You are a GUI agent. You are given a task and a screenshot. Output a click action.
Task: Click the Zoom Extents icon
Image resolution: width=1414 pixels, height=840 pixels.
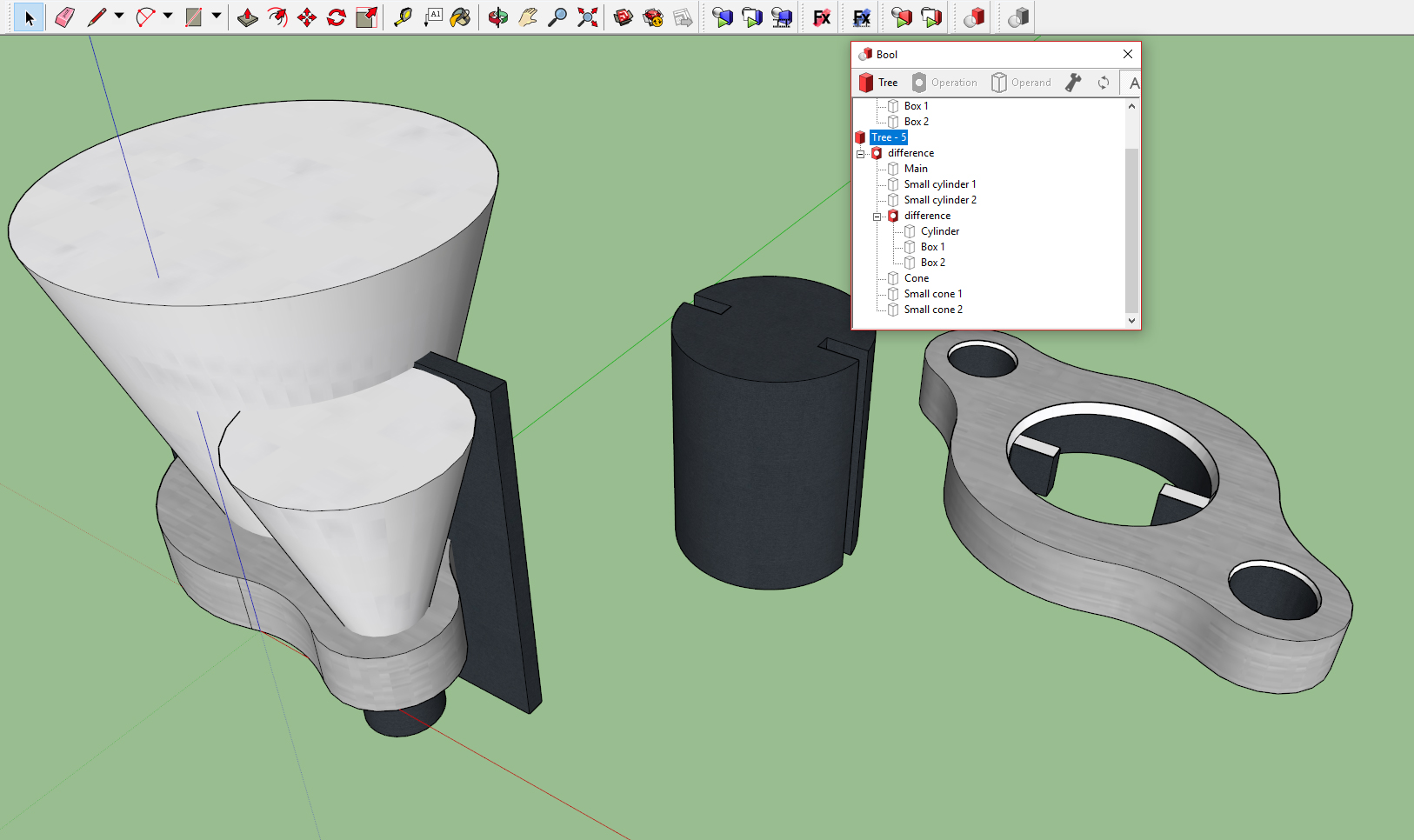pyautogui.click(x=588, y=17)
